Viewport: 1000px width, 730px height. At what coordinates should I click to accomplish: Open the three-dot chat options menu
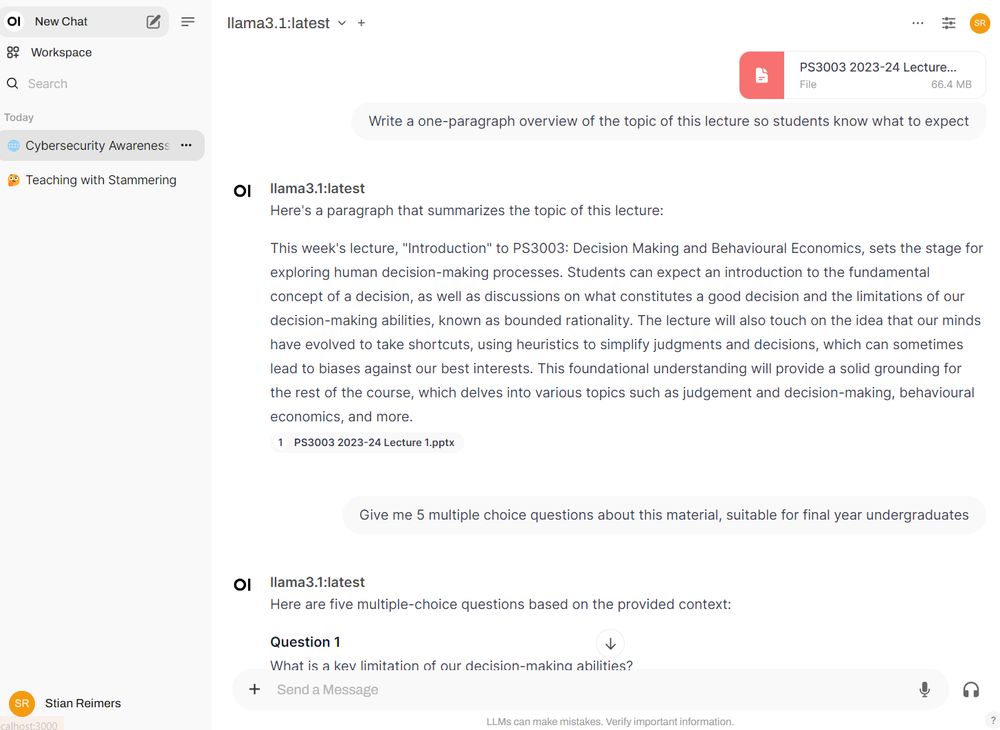917,22
